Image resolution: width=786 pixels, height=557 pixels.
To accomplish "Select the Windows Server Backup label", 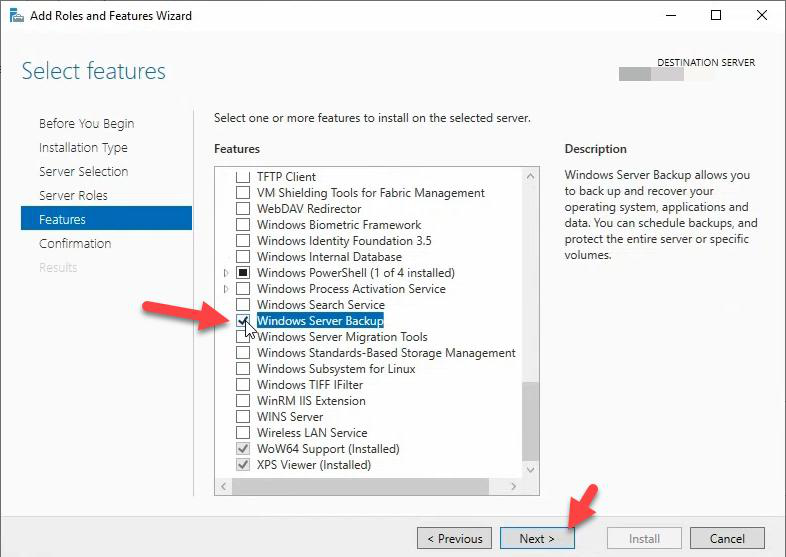I will coord(320,321).
